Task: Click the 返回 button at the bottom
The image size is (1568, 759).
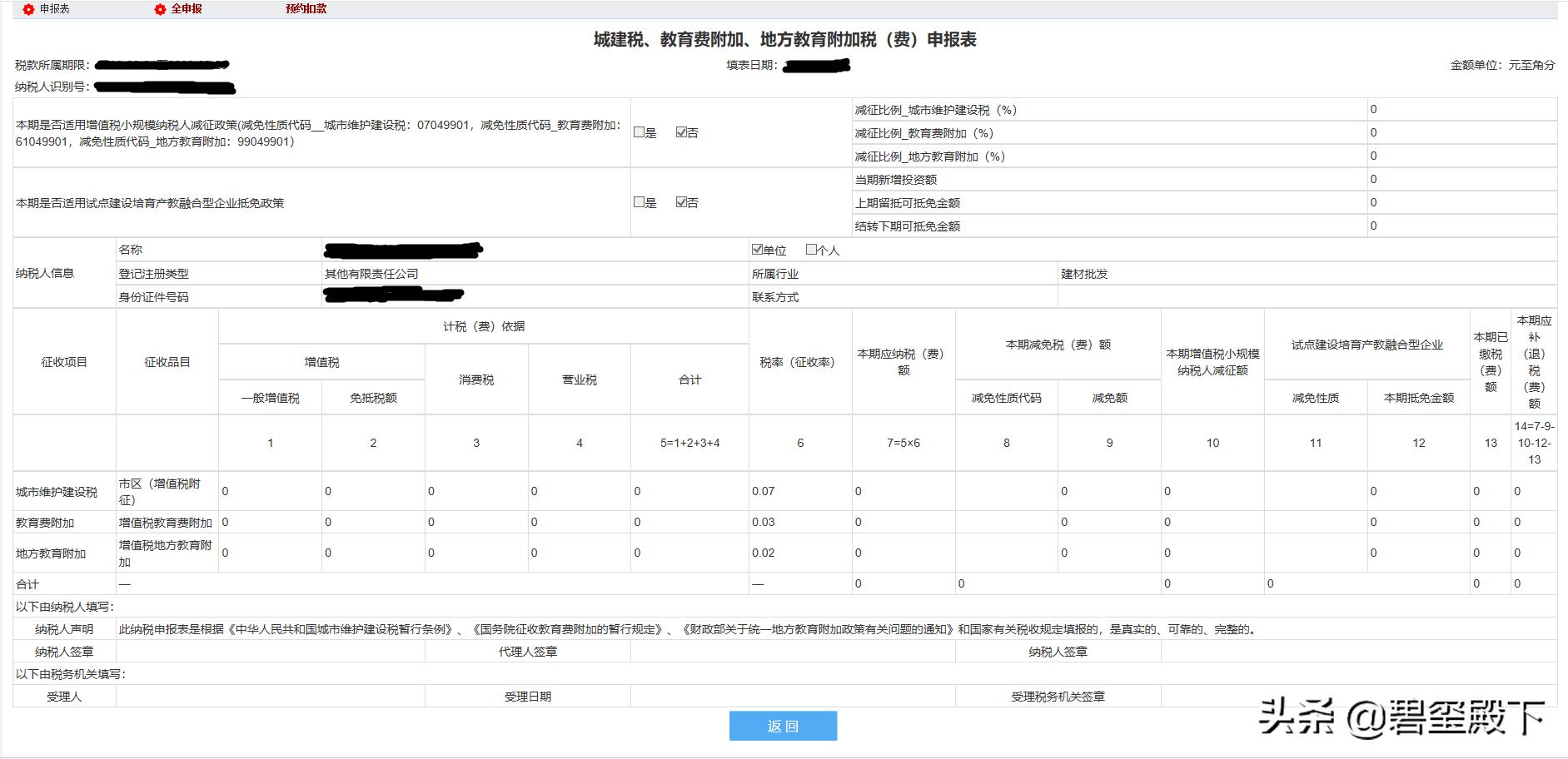Action: click(x=784, y=726)
